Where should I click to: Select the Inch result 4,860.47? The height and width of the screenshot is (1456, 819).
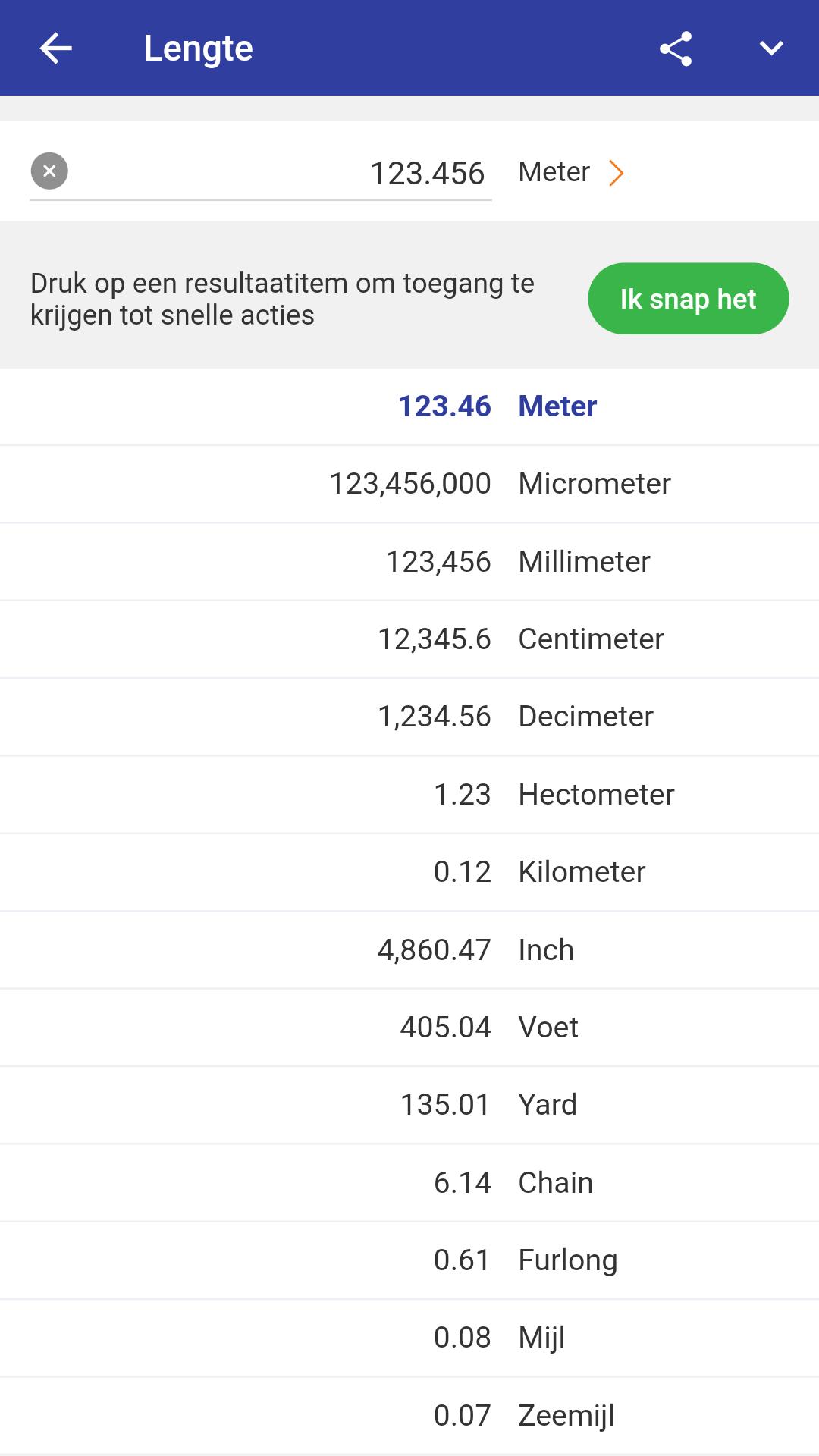click(x=409, y=950)
